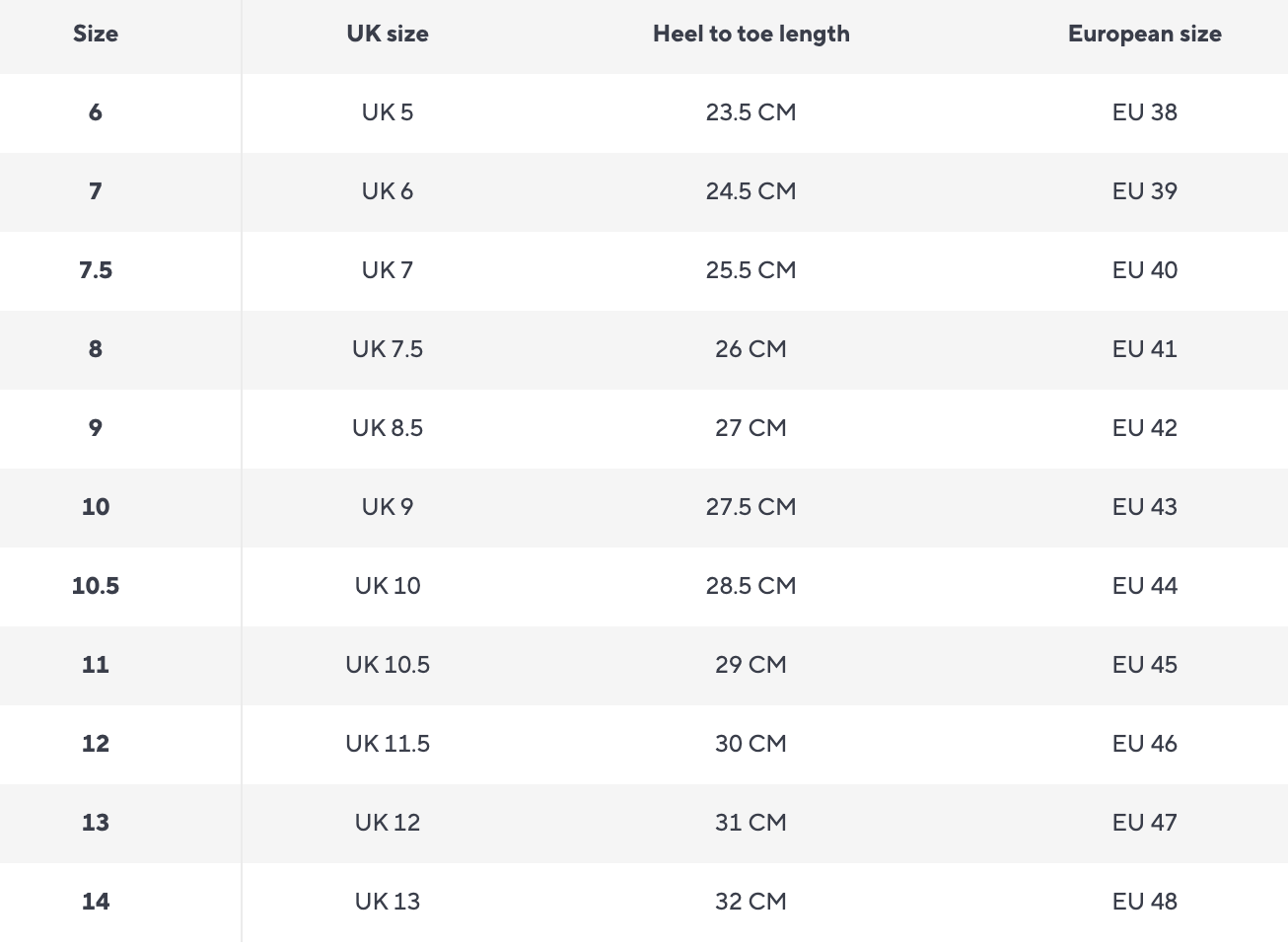Click the EU 47 cell

(1144, 823)
